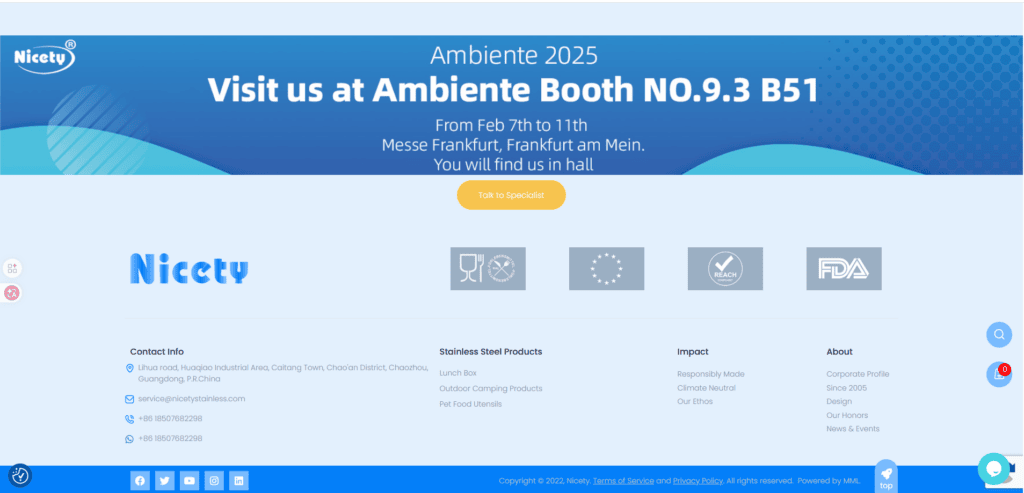The height and width of the screenshot is (493, 1024).
Task: Click the WhatsApp +86 18507682298 number
Action: [170, 438]
